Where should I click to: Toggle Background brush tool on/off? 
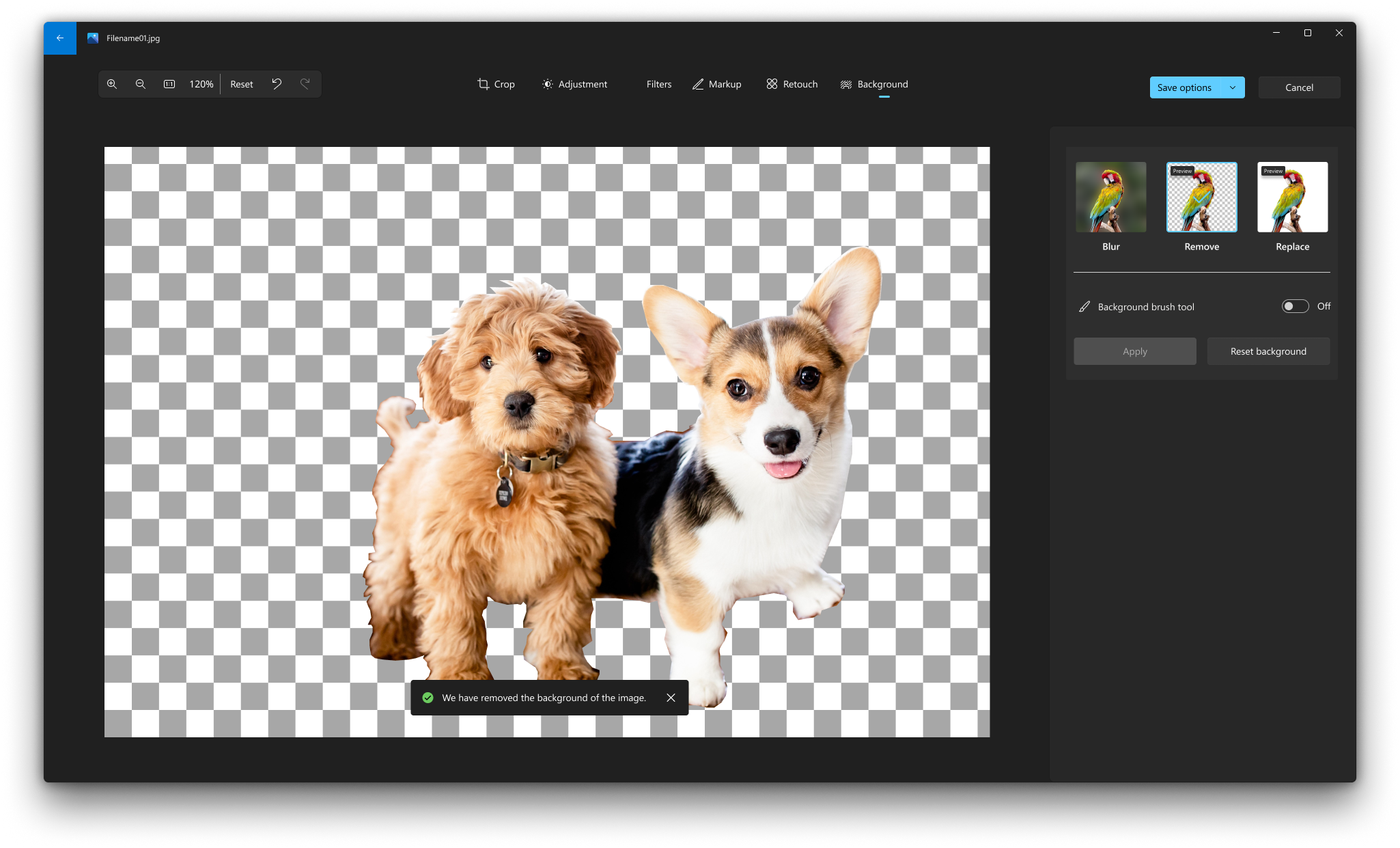[1295, 306]
